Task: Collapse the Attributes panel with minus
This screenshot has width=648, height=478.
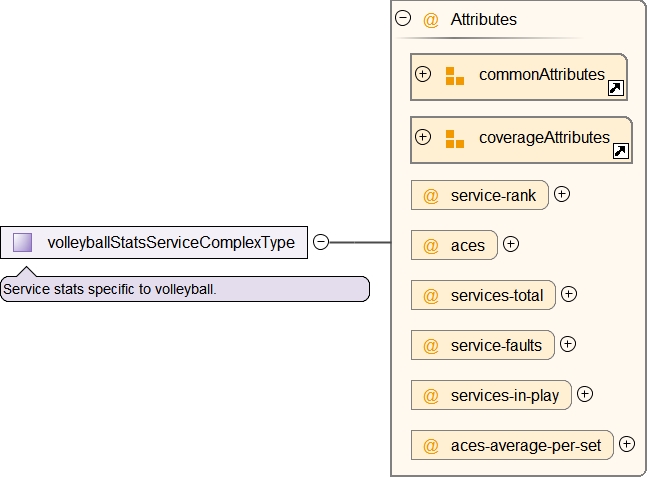Action: [403, 17]
